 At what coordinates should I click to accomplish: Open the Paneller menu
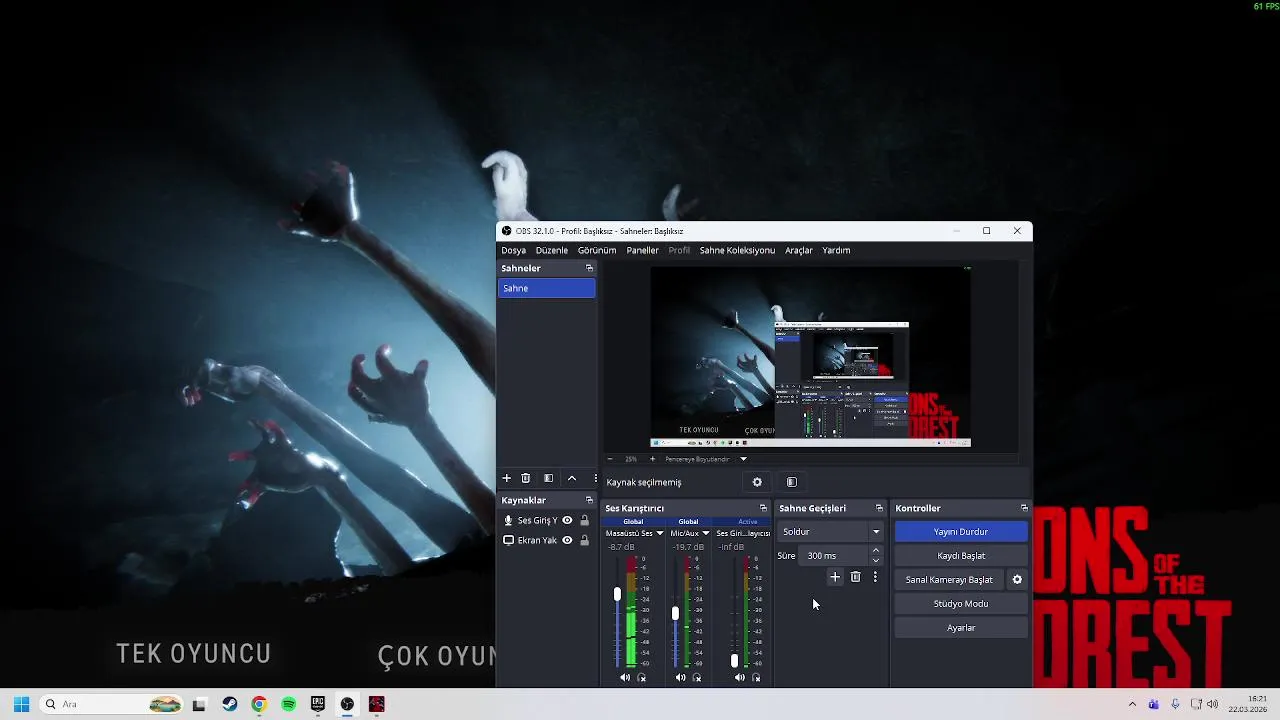[642, 250]
